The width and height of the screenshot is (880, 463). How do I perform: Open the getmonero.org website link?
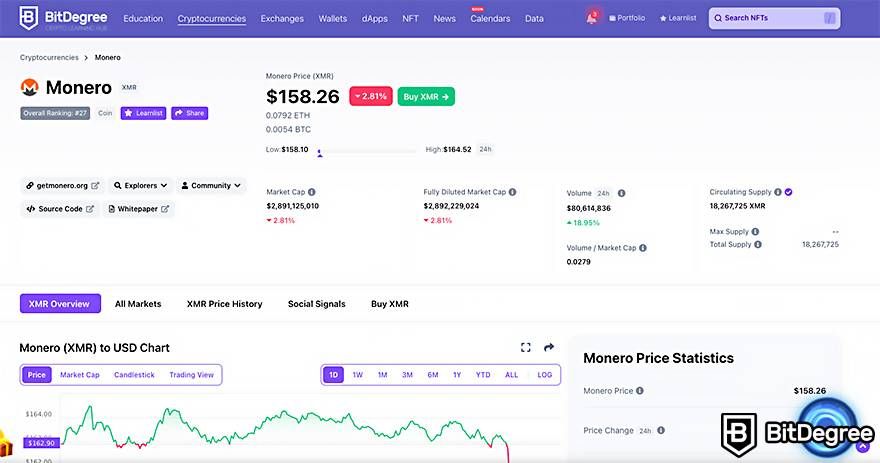pos(62,186)
